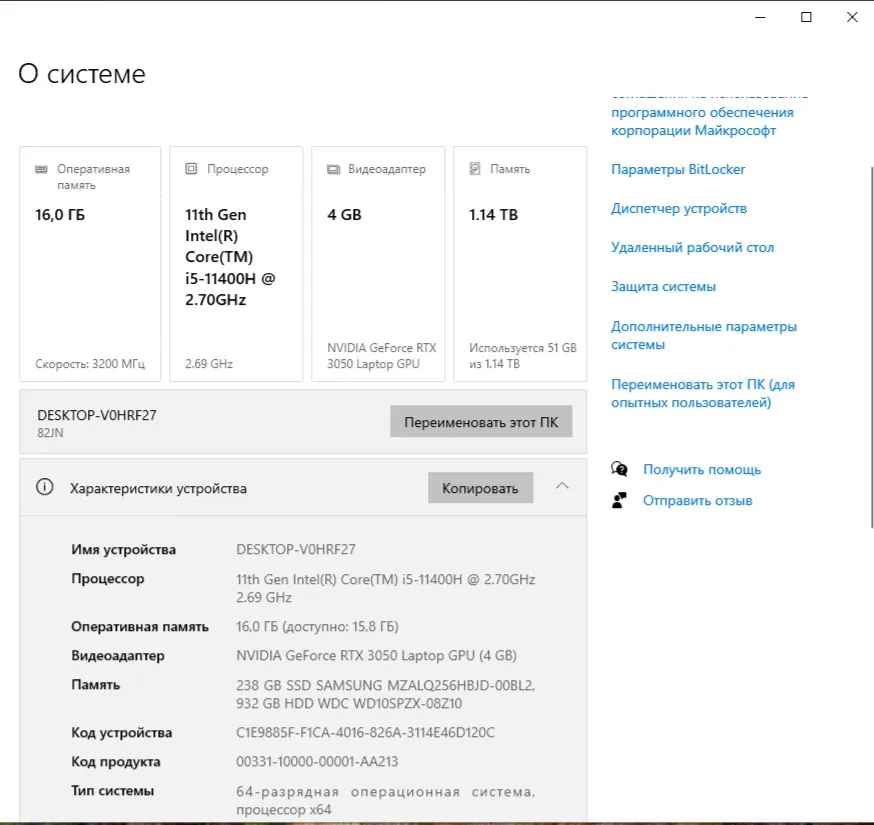Select the 4 GB video adapter card
The width and height of the screenshot is (874, 825).
378,264
